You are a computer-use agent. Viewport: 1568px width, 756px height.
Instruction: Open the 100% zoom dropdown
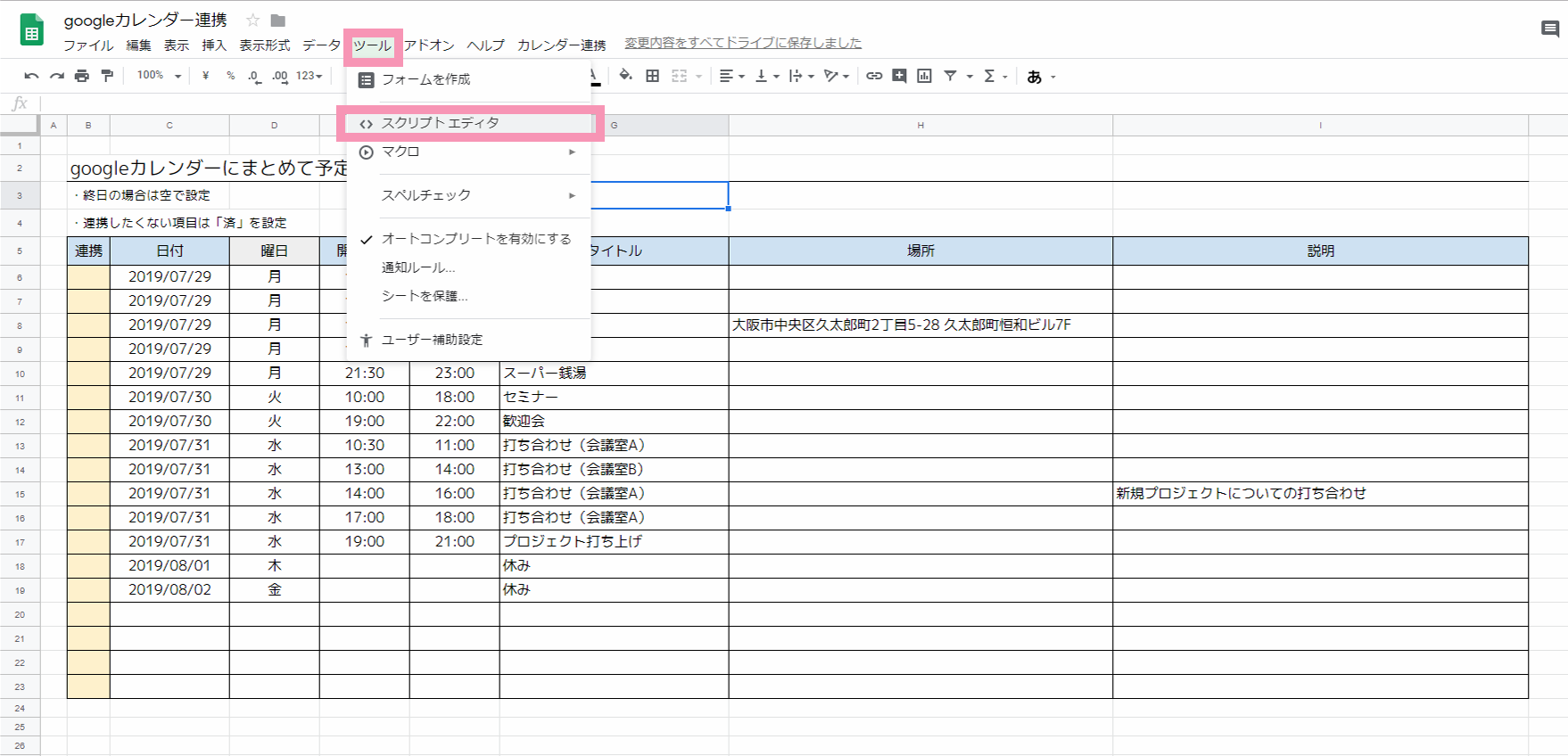(159, 76)
